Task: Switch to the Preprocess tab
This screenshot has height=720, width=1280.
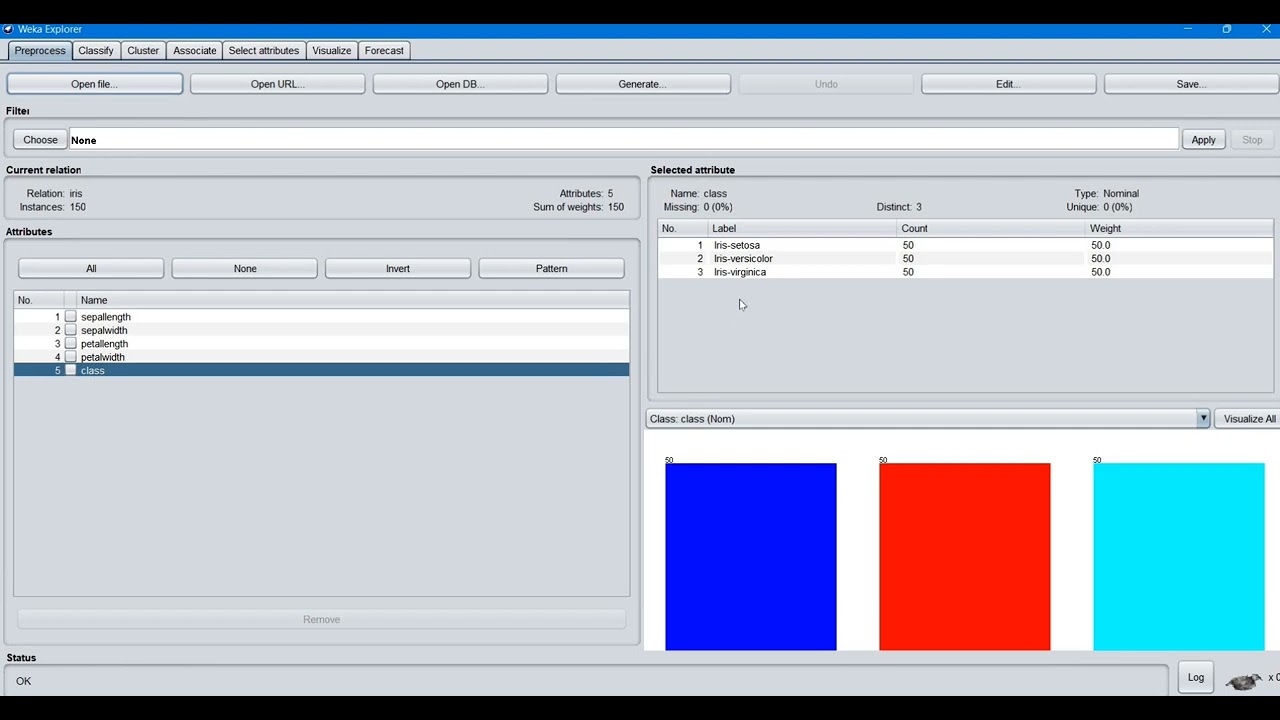Action: 40,51
